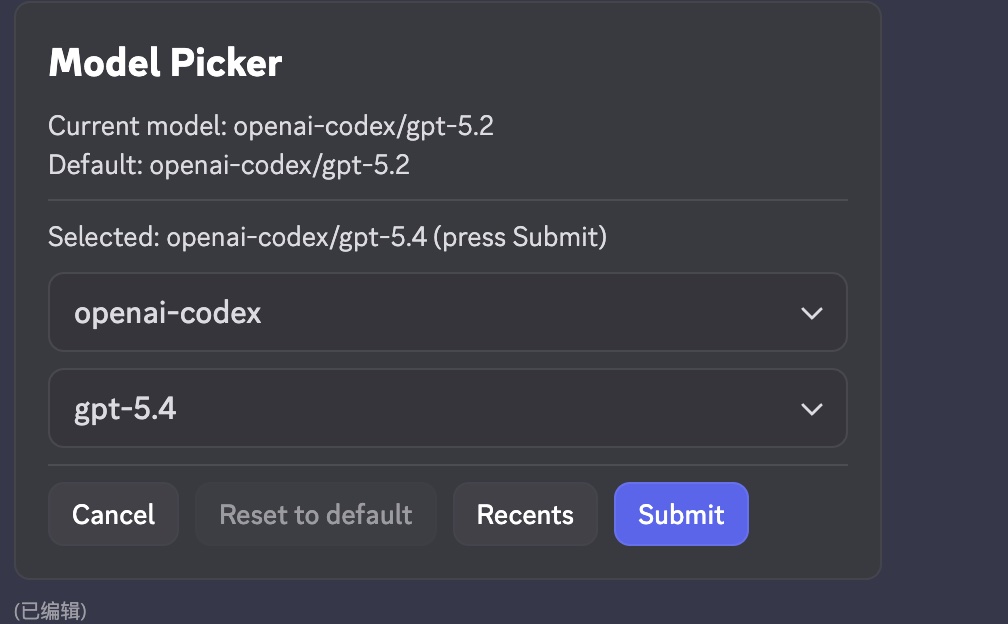The width and height of the screenshot is (1008, 624).
Task: Click the Default model line of text
Action: pyautogui.click(x=229, y=165)
